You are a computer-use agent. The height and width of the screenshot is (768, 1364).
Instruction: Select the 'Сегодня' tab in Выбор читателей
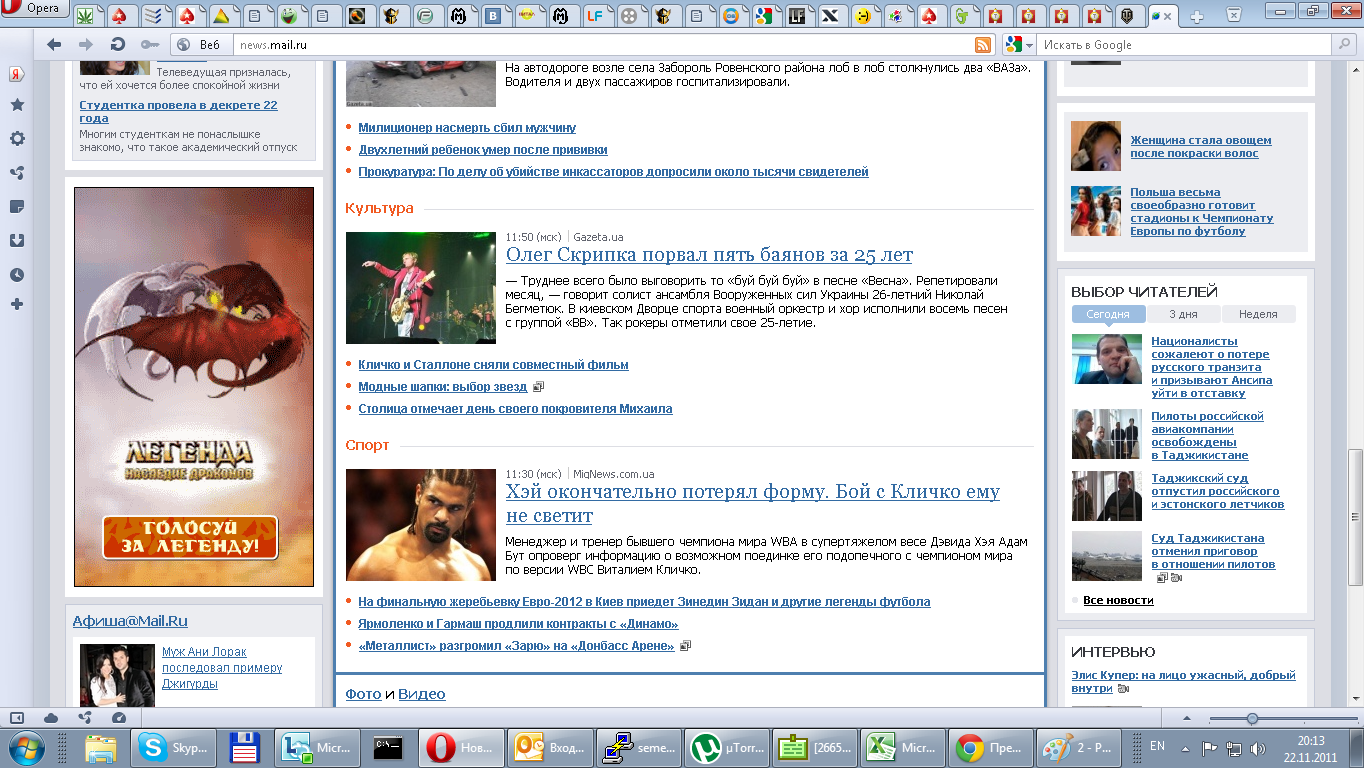click(1108, 314)
